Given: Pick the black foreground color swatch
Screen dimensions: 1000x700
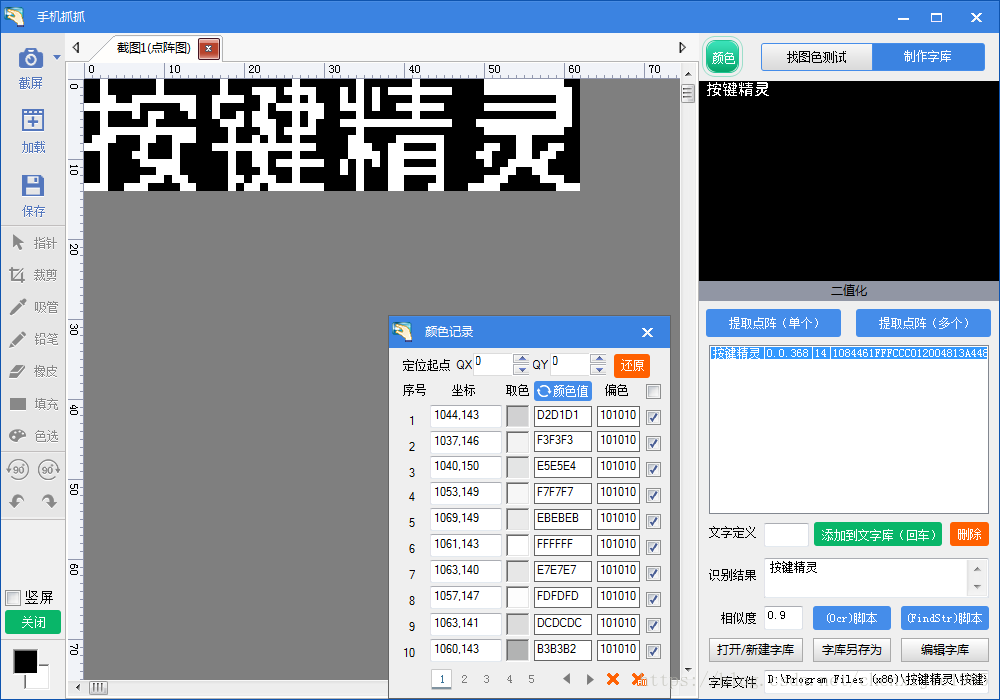Looking at the screenshot, I should click(25, 661).
